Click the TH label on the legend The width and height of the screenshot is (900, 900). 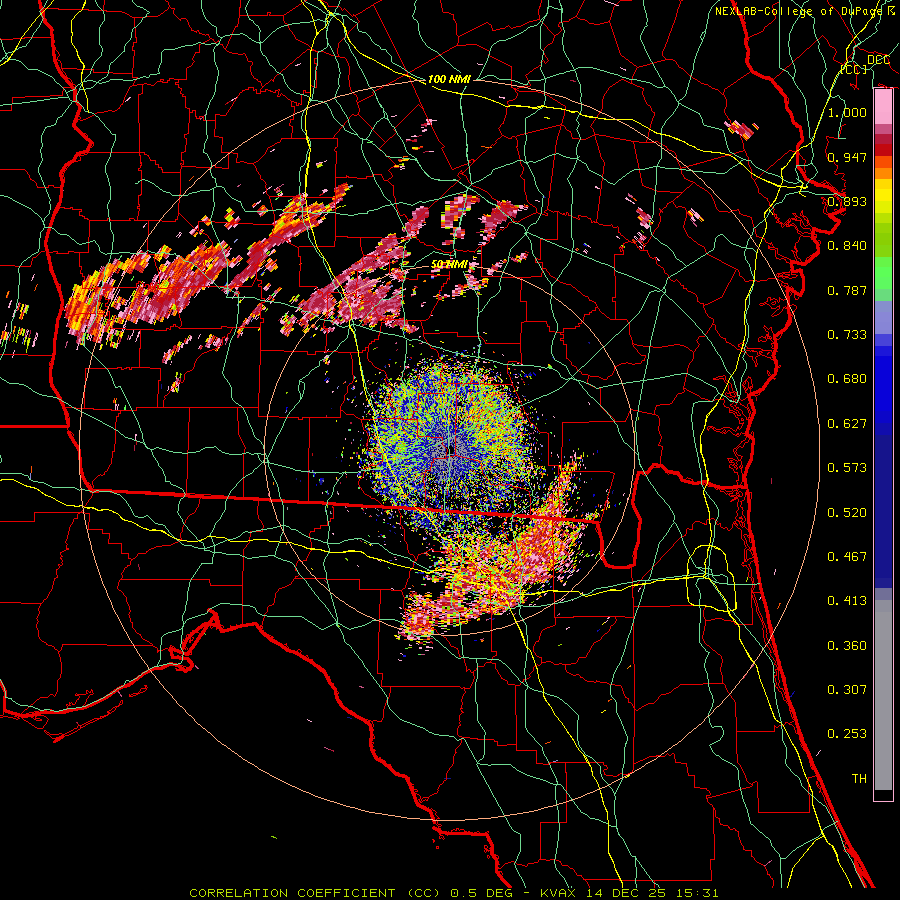coord(859,779)
